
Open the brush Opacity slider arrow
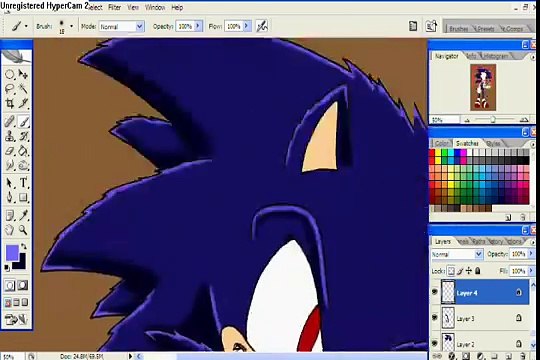[x=198, y=26]
